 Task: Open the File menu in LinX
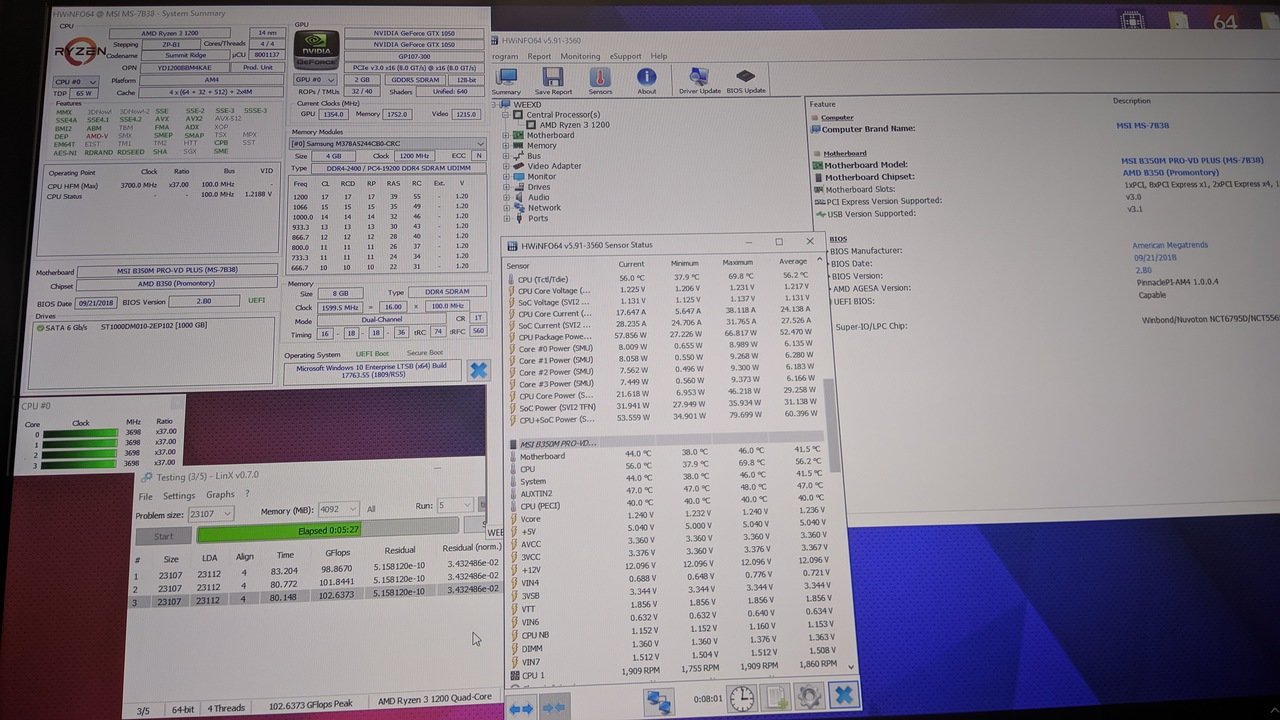point(146,497)
